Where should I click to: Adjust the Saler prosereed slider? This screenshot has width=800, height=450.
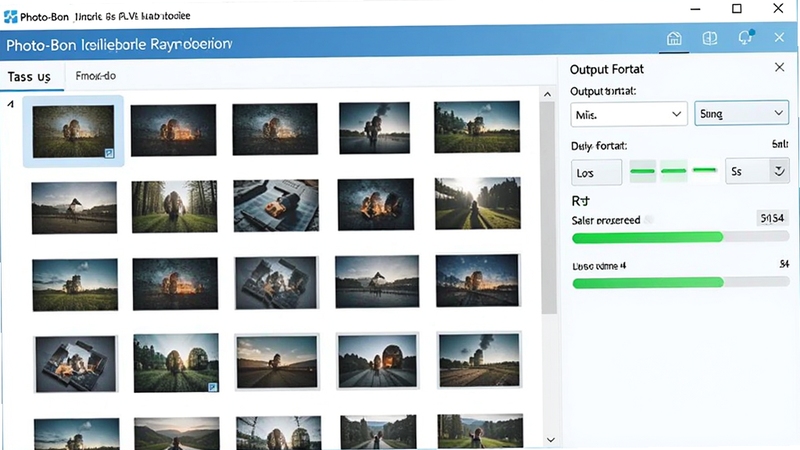pos(680,237)
